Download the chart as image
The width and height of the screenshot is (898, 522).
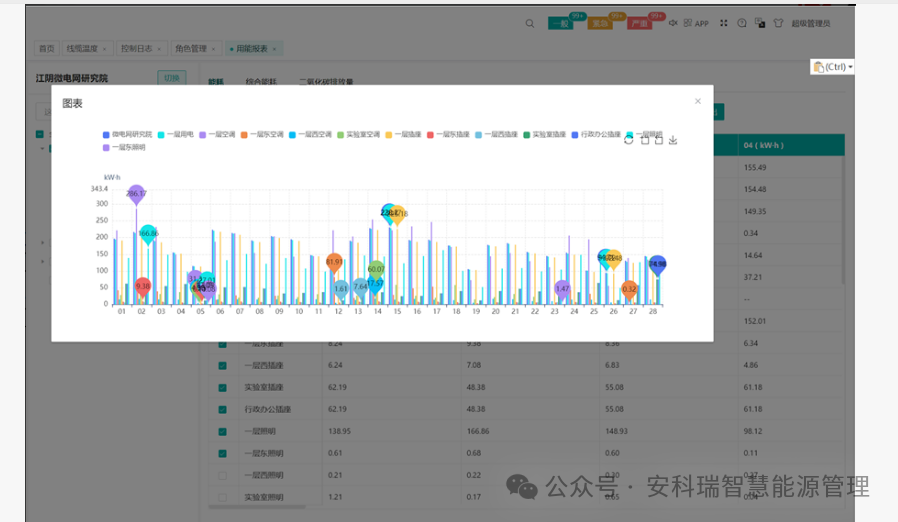click(x=673, y=140)
